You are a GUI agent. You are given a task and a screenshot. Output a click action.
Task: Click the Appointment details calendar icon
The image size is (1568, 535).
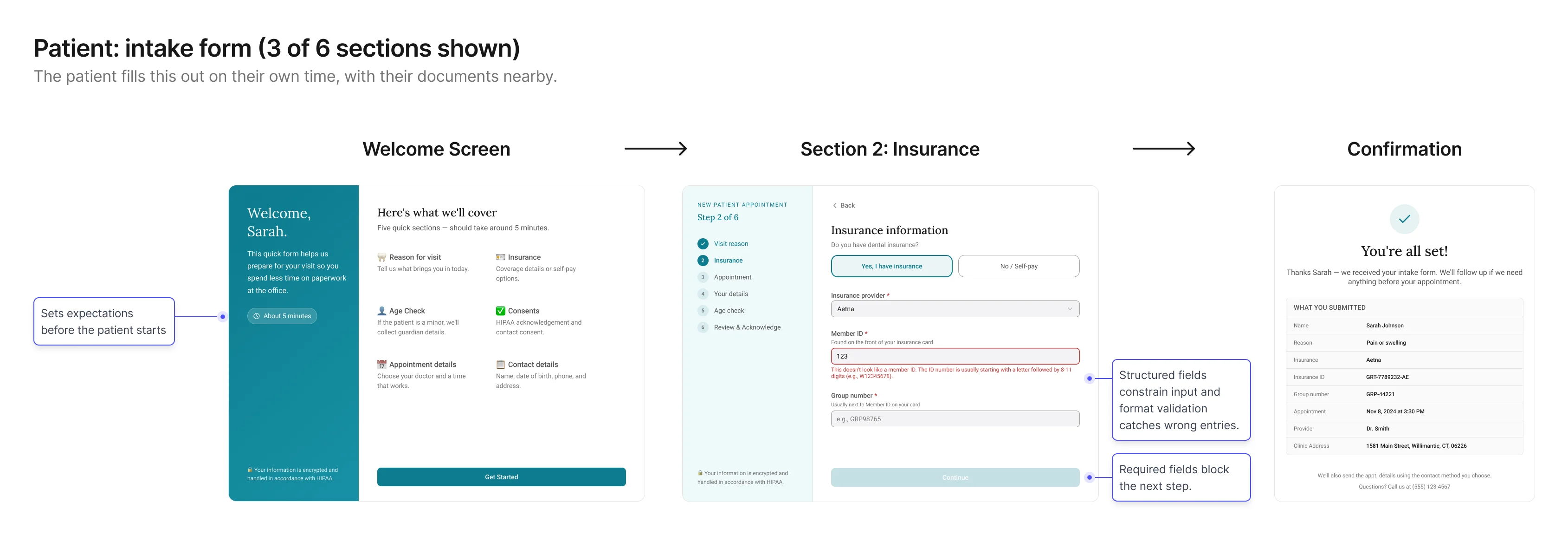click(x=381, y=365)
